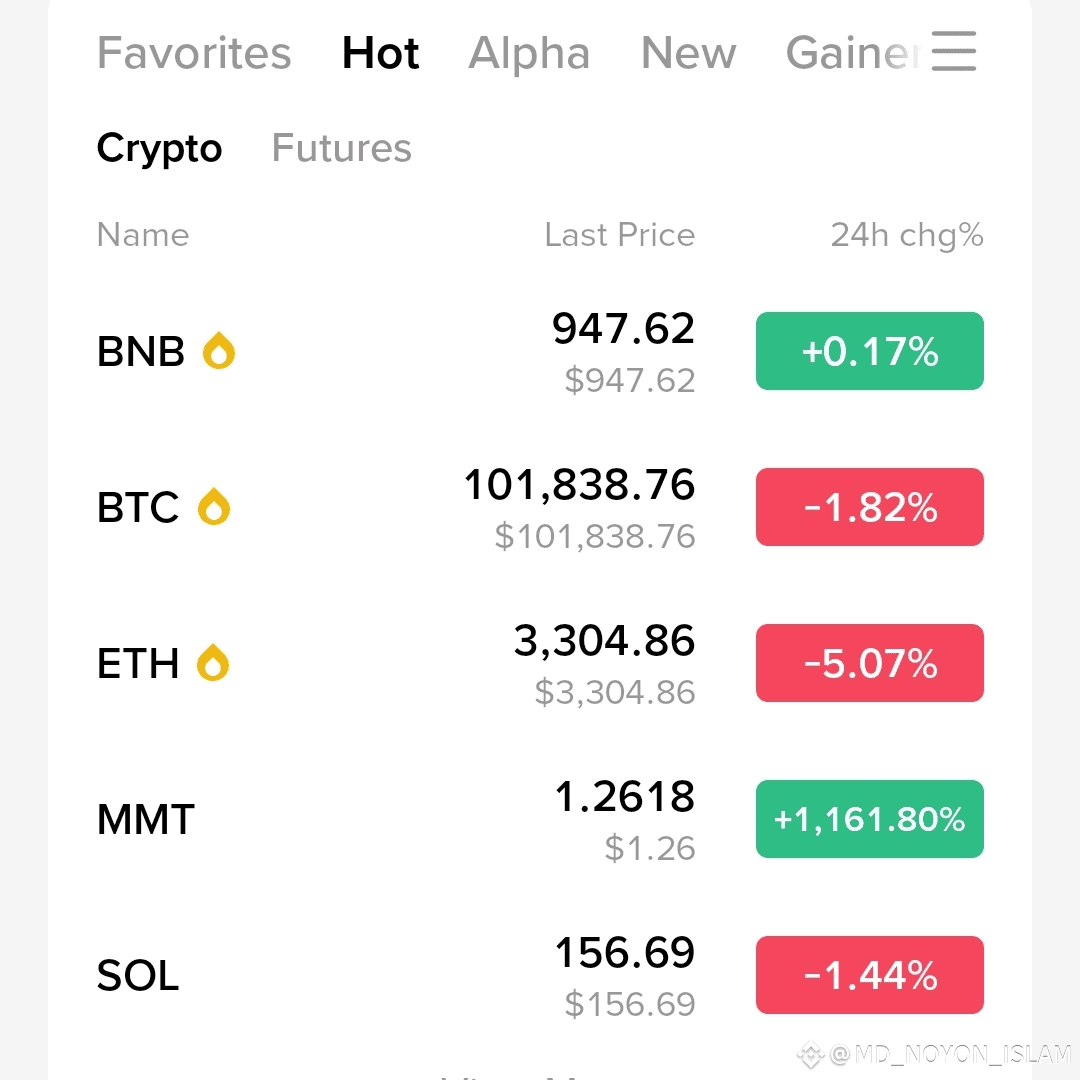
Task: Select the Hot tab
Action: [380, 53]
